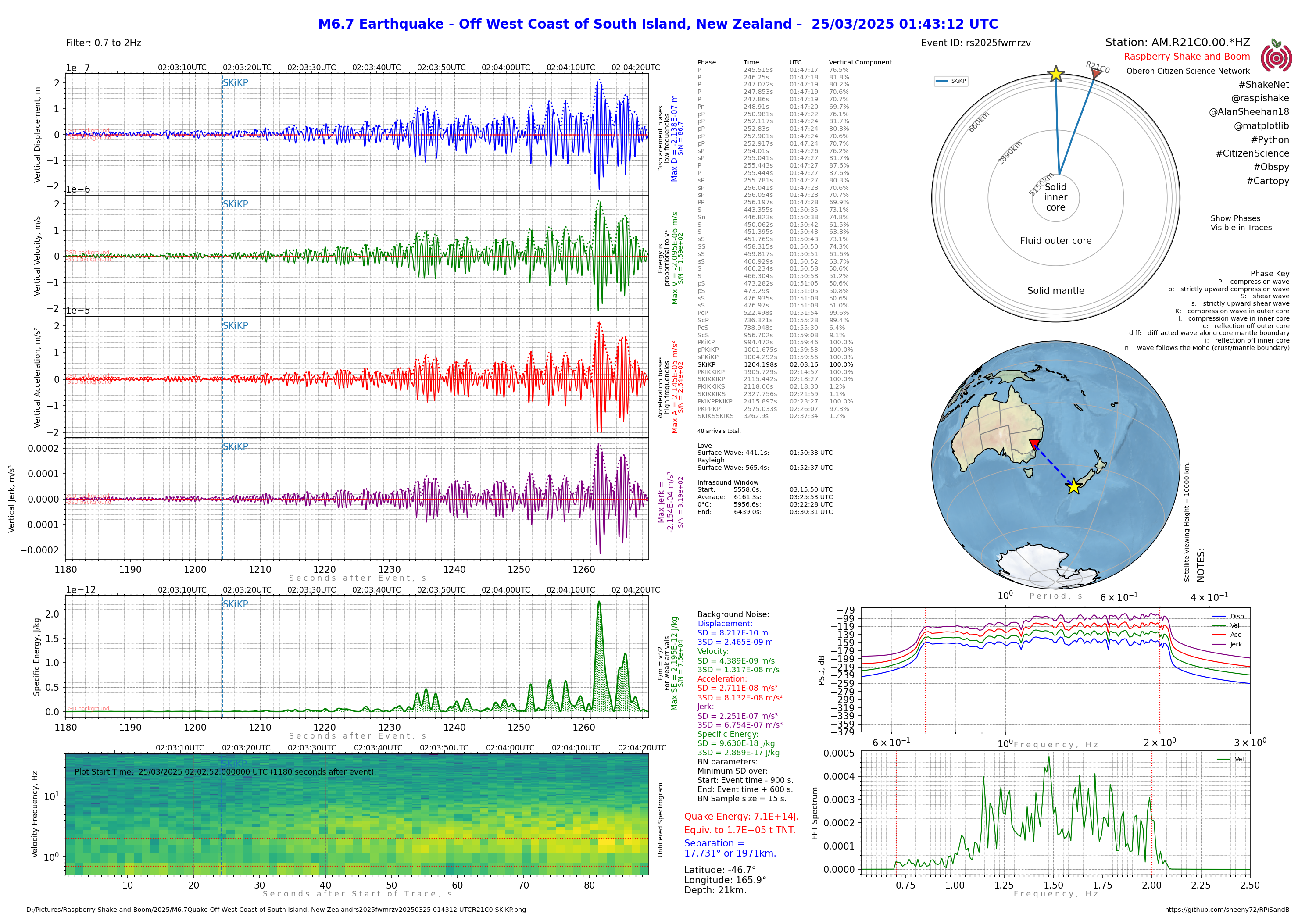Image resolution: width=1316 pixels, height=921 pixels.
Task: Click the SKiKP arrival label in the jerk plot
Action: pyautogui.click(x=235, y=446)
